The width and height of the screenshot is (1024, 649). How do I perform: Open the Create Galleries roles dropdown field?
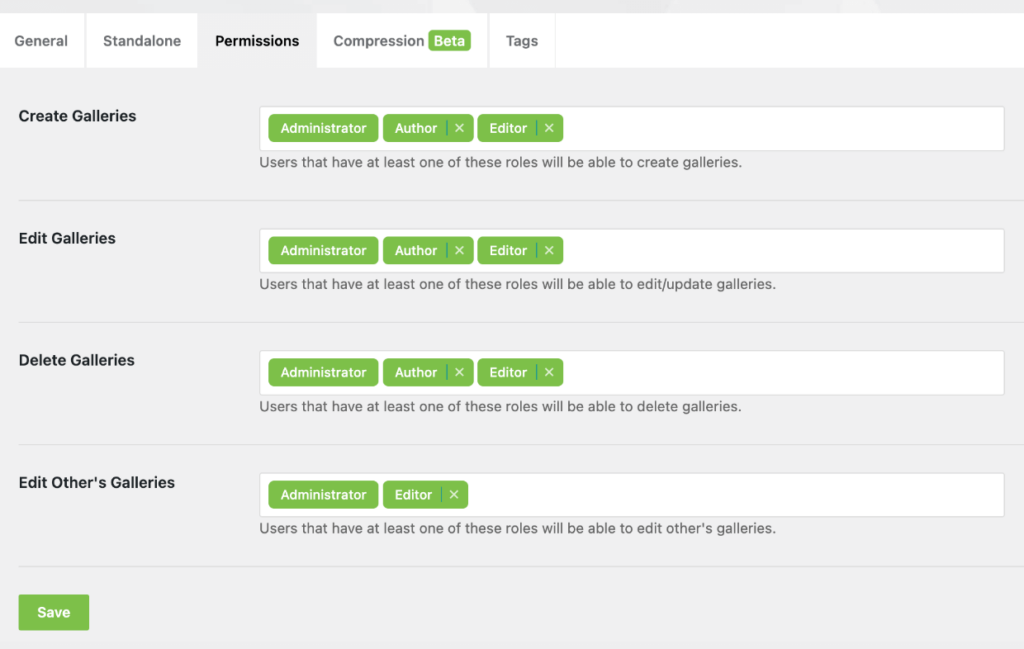pos(632,129)
